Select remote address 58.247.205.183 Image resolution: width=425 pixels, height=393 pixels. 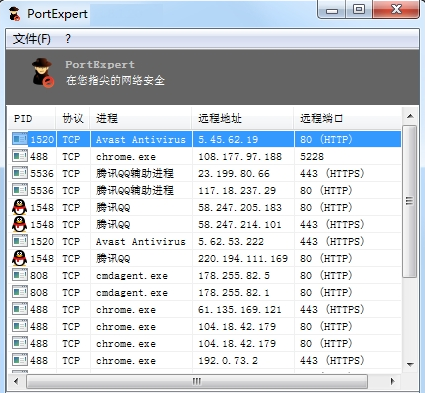pyautogui.click(x=240, y=207)
